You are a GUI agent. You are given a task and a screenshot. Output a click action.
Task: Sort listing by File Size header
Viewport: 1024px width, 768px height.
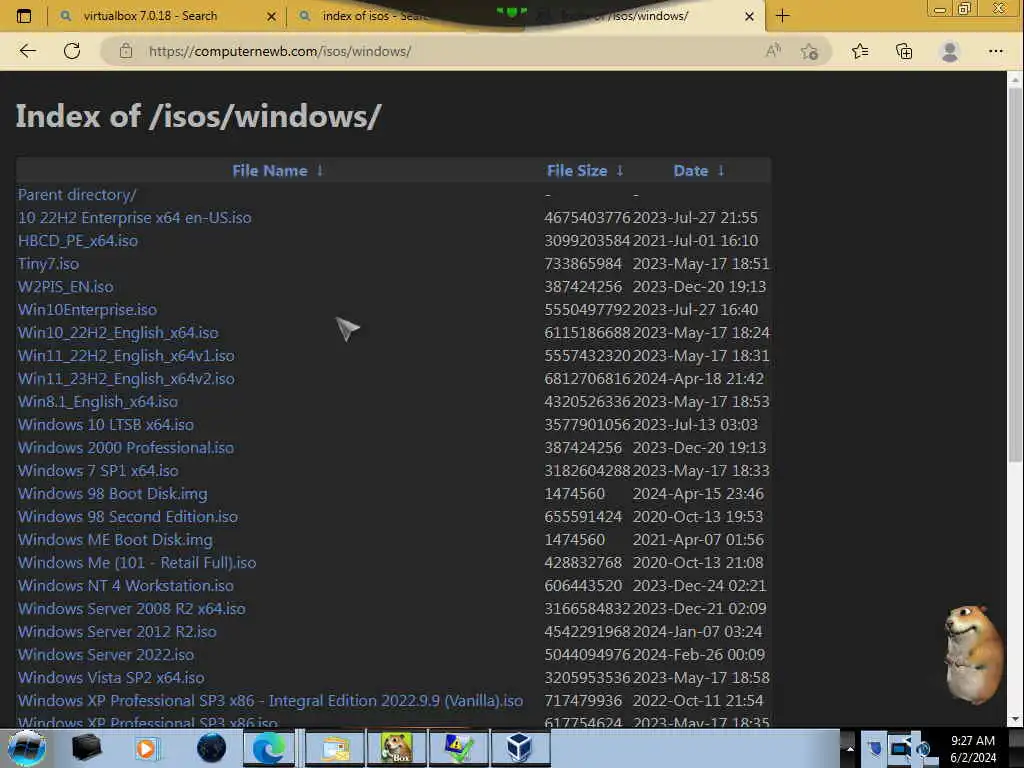pos(577,170)
